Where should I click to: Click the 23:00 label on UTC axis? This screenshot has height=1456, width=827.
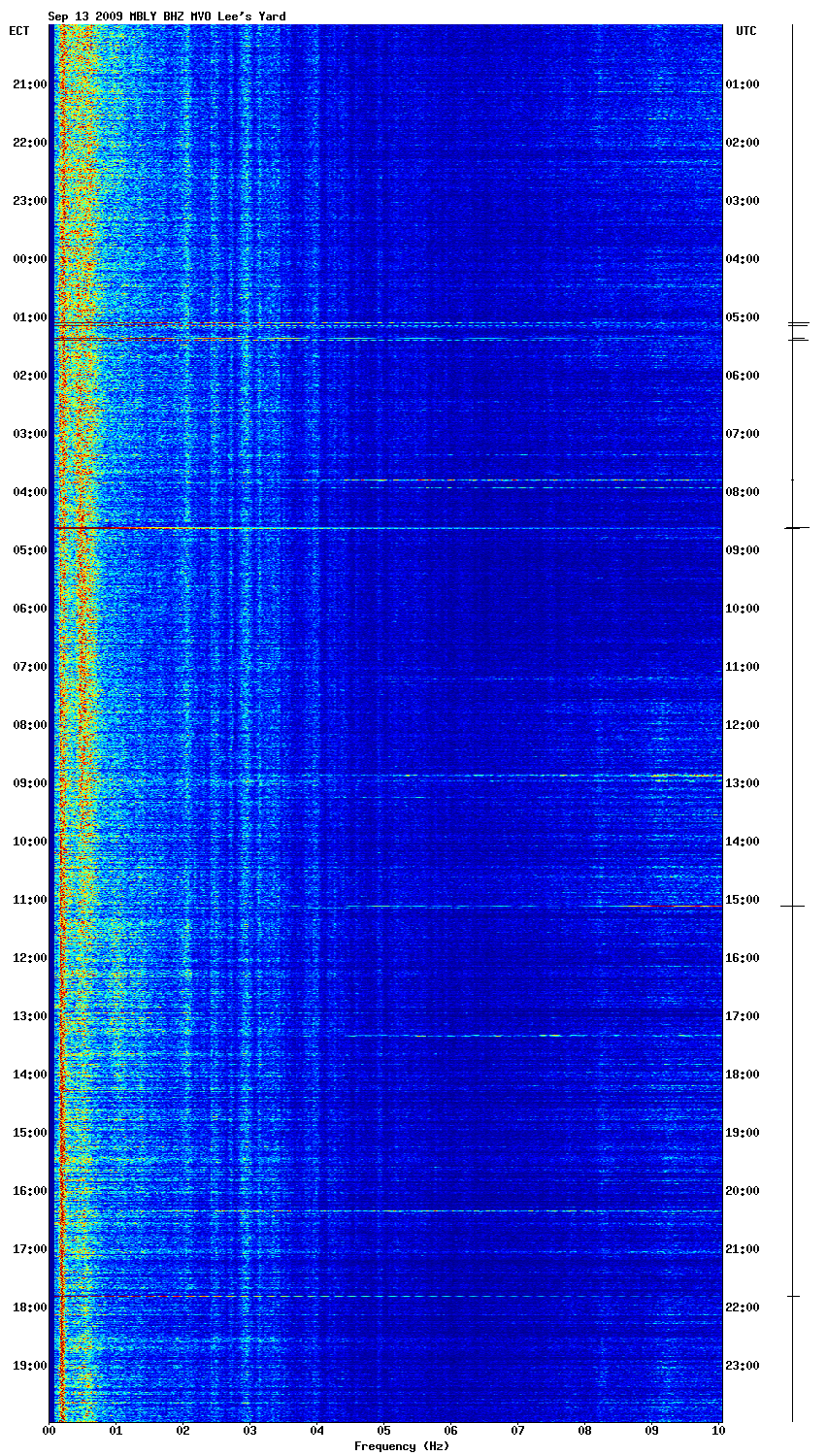point(743,1366)
